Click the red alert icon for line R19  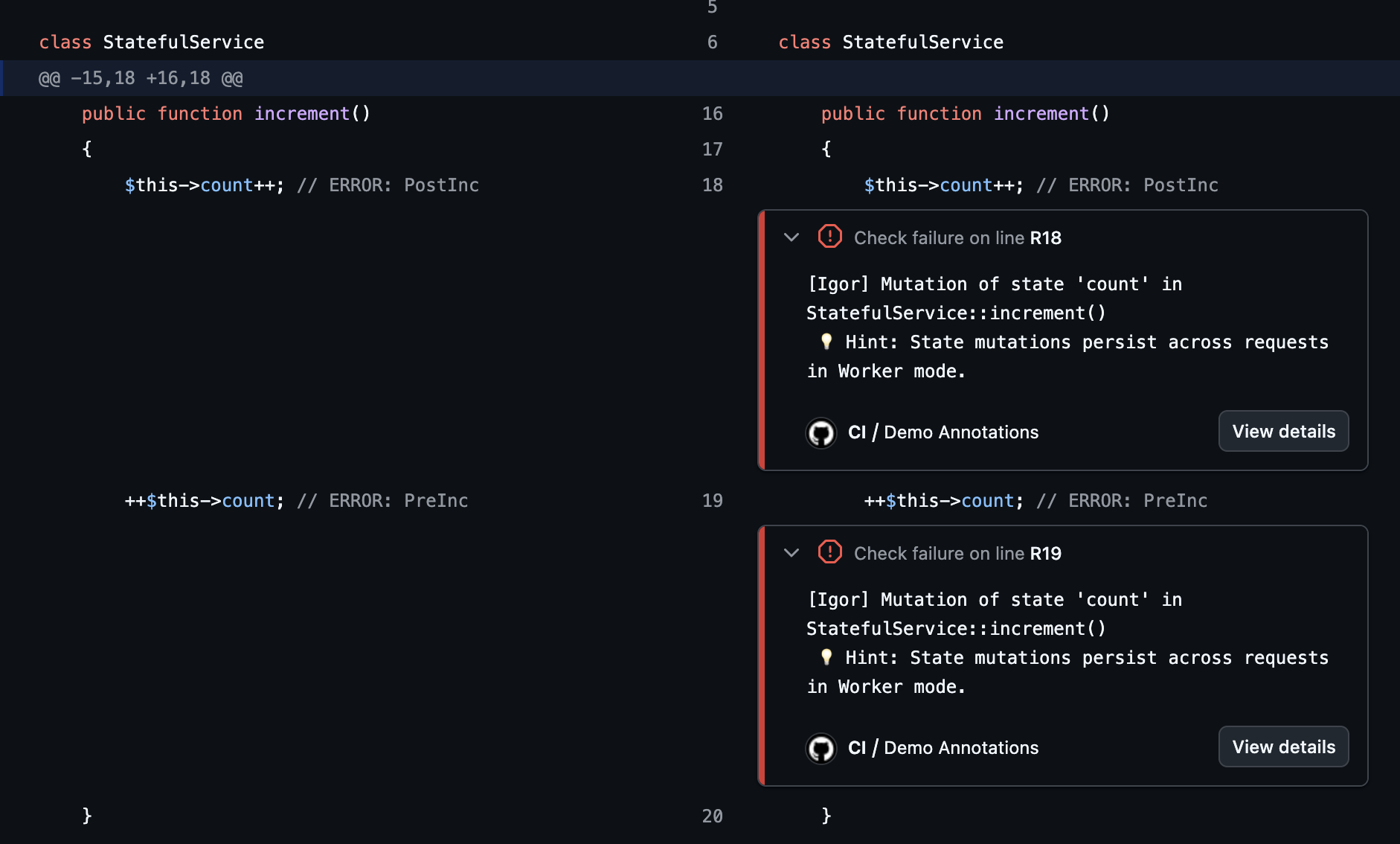[x=829, y=552]
